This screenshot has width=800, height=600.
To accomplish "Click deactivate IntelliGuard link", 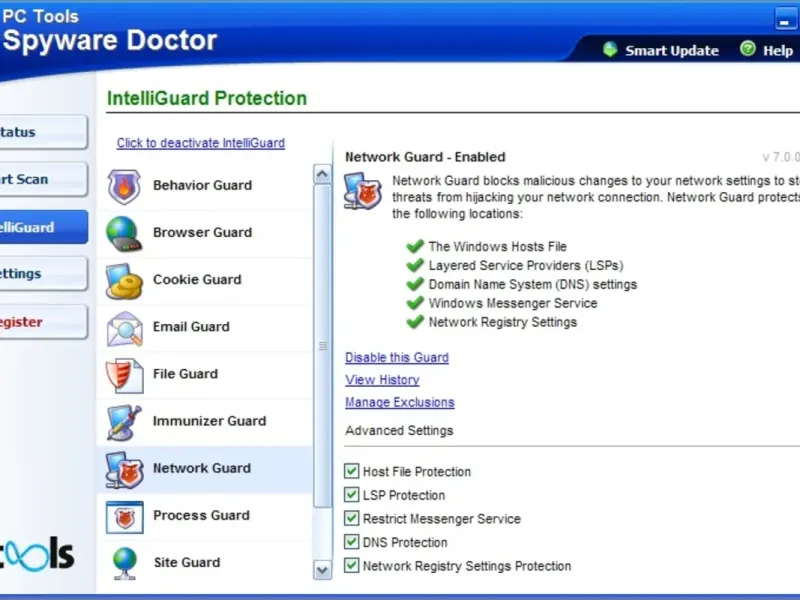I will pyautogui.click(x=201, y=143).
